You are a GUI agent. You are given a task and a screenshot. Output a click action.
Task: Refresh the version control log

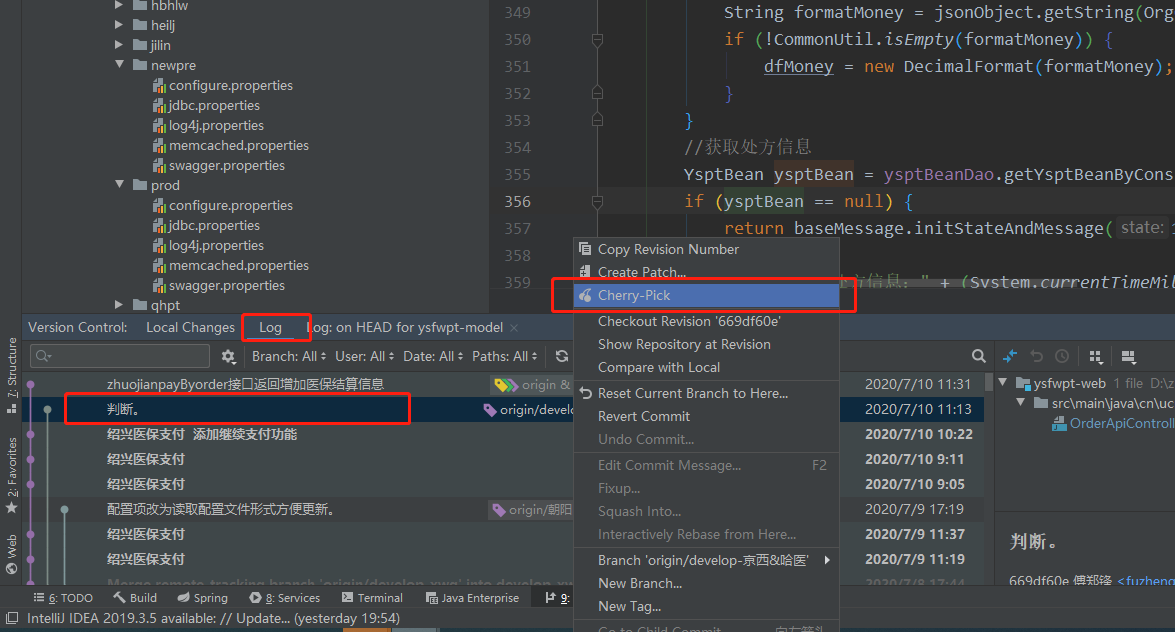coord(561,356)
